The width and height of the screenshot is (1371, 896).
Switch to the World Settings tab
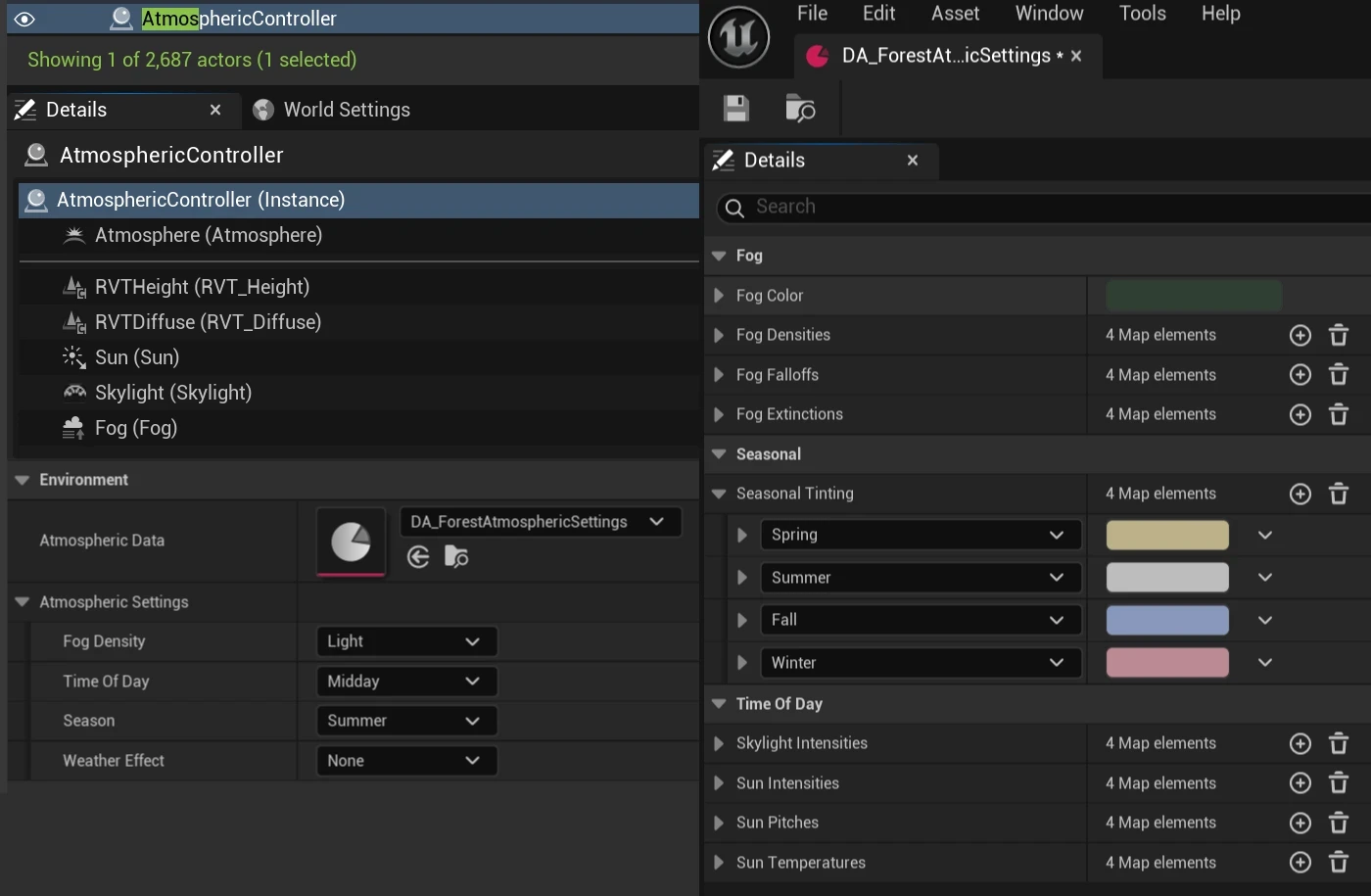click(345, 109)
